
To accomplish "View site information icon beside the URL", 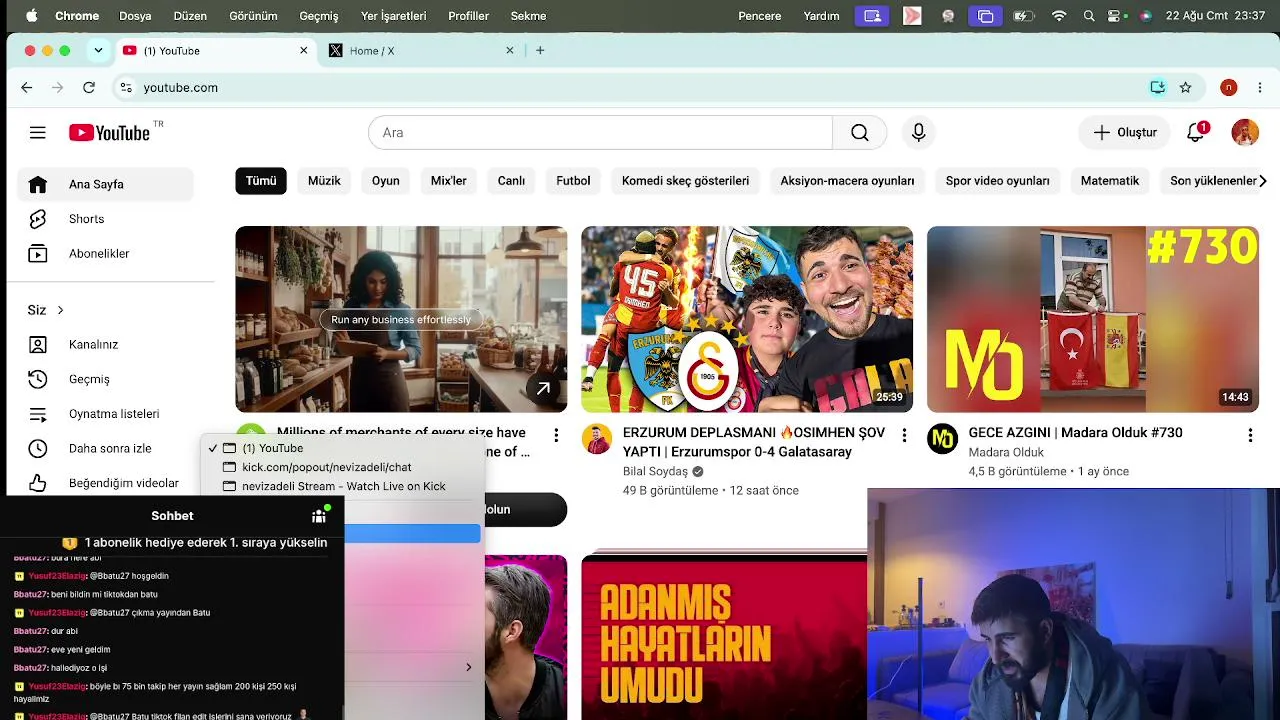I will 126,88.
